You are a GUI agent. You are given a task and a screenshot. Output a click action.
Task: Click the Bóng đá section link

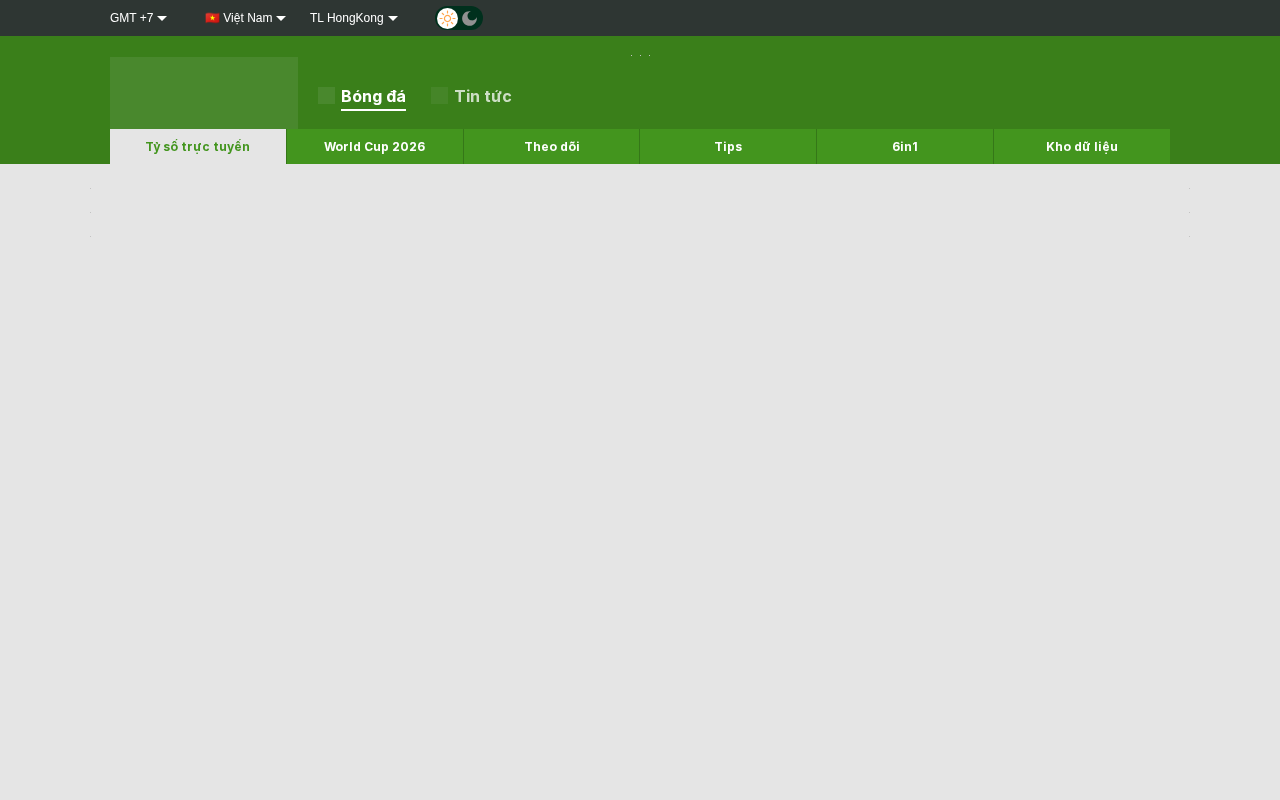point(373,96)
